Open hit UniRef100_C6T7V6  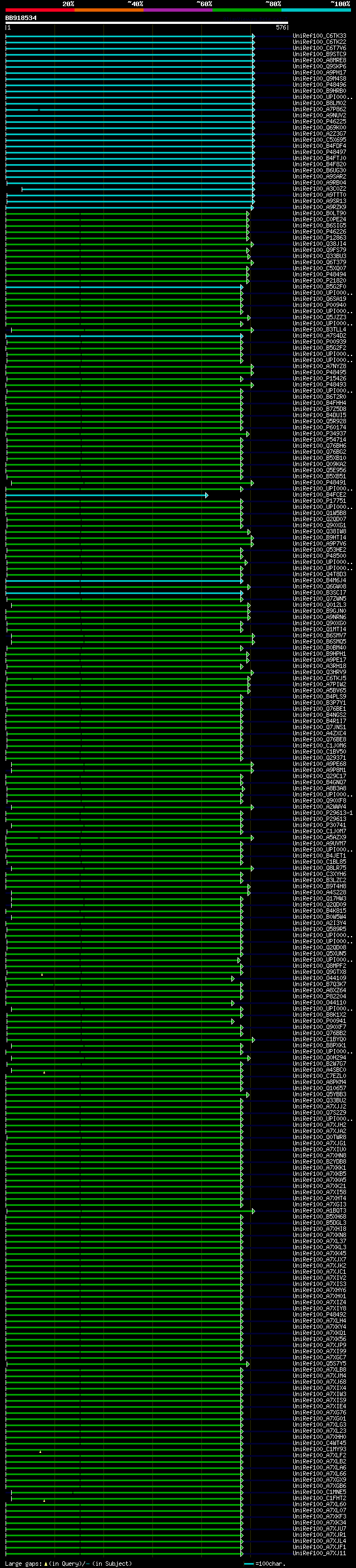319,48
